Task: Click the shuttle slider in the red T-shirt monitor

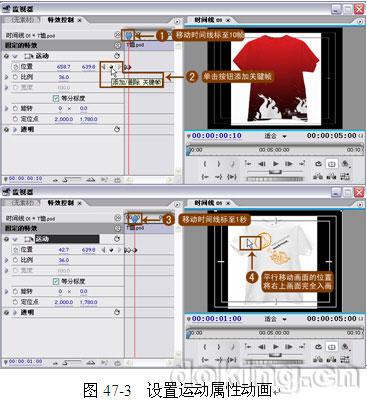Action: tap(275, 172)
